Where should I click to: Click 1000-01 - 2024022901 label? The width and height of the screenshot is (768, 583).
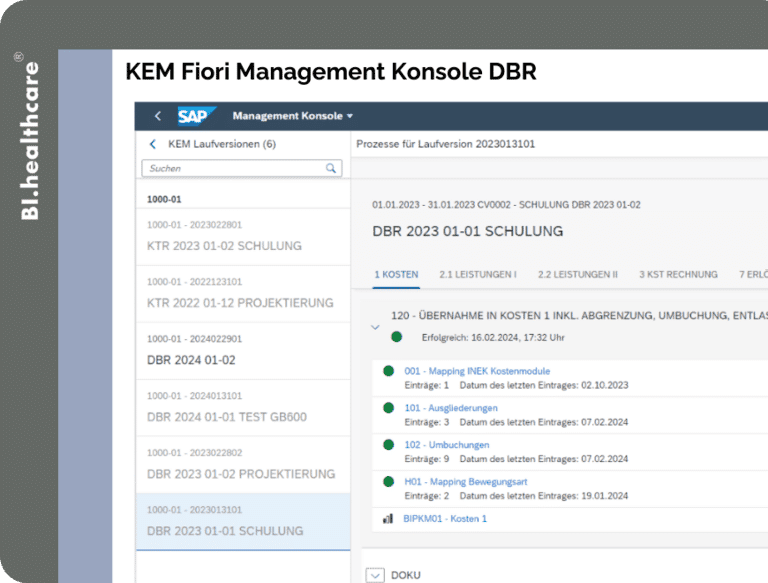194,339
